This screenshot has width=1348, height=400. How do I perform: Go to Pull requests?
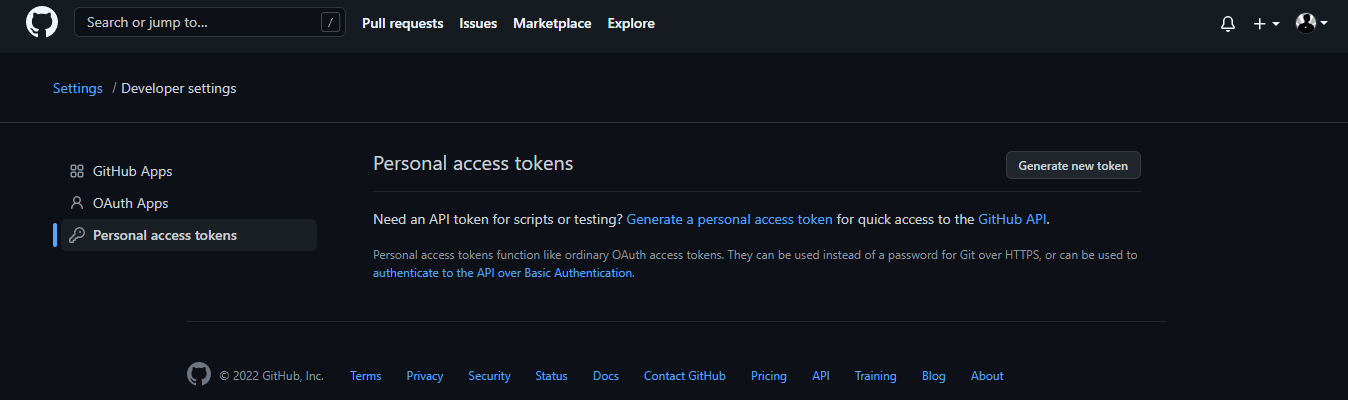coord(402,23)
